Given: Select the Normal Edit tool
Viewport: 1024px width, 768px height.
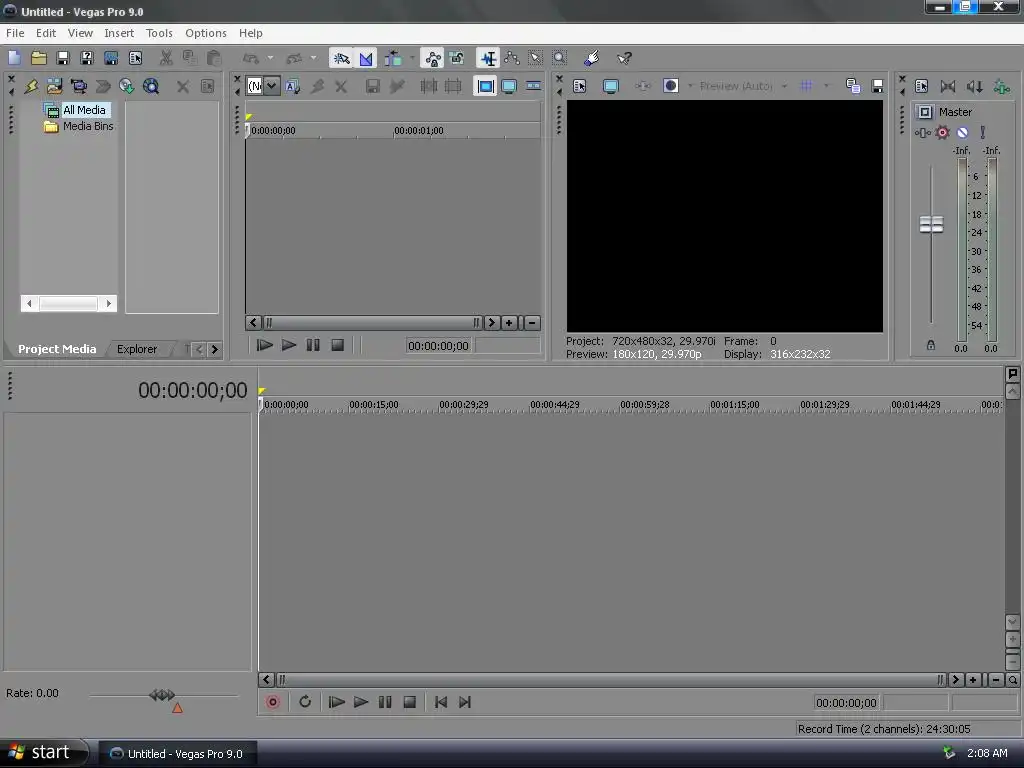Looking at the screenshot, I should (488, 58).
